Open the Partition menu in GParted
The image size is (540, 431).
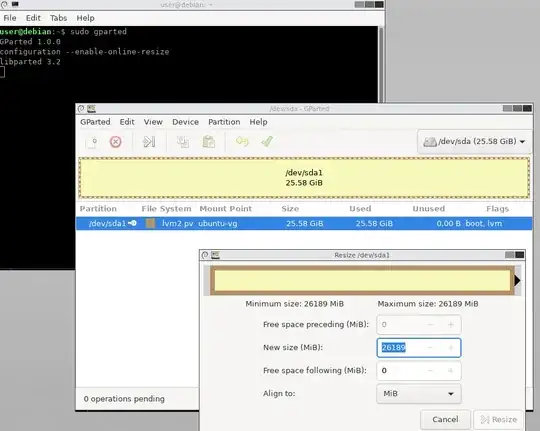click(224, 122)
